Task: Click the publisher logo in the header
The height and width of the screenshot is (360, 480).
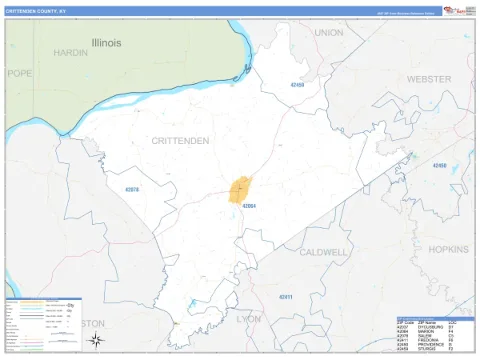Action: (459, 11)
